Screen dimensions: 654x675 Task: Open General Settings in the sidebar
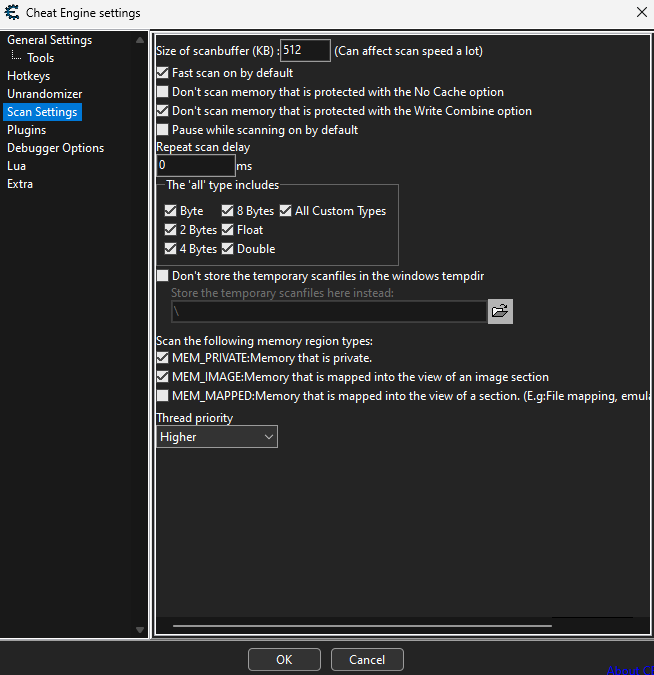coord(50,40)
